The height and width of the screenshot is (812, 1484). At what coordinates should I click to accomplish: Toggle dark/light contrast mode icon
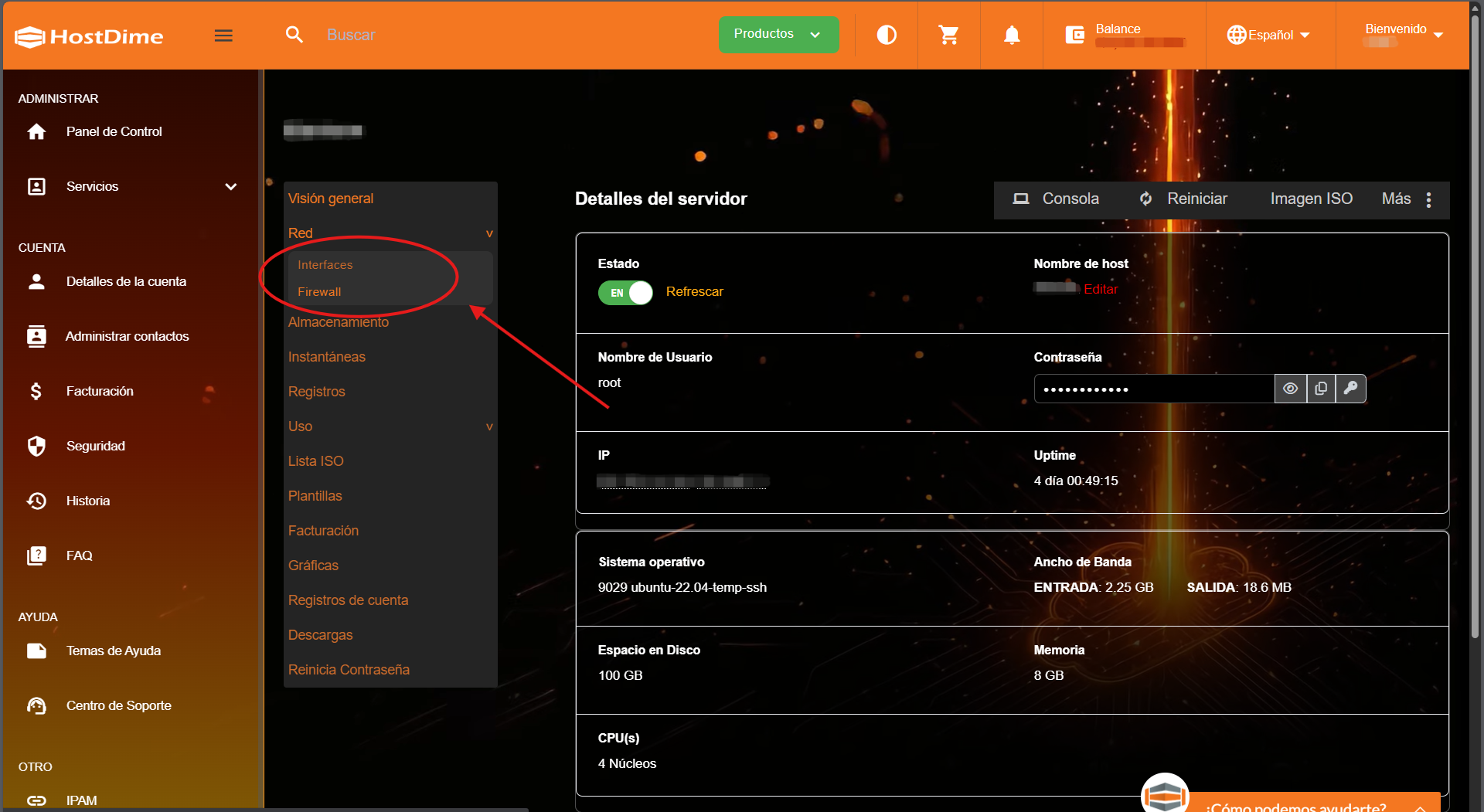[x=887, y=35]
